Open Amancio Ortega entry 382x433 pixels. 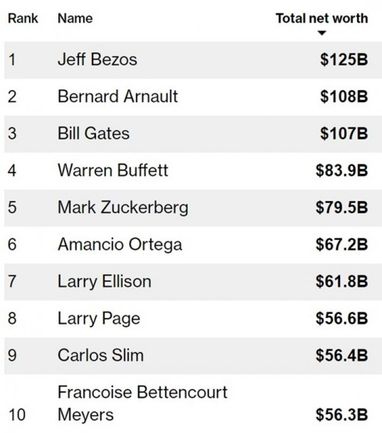click(x=120, y=245)
